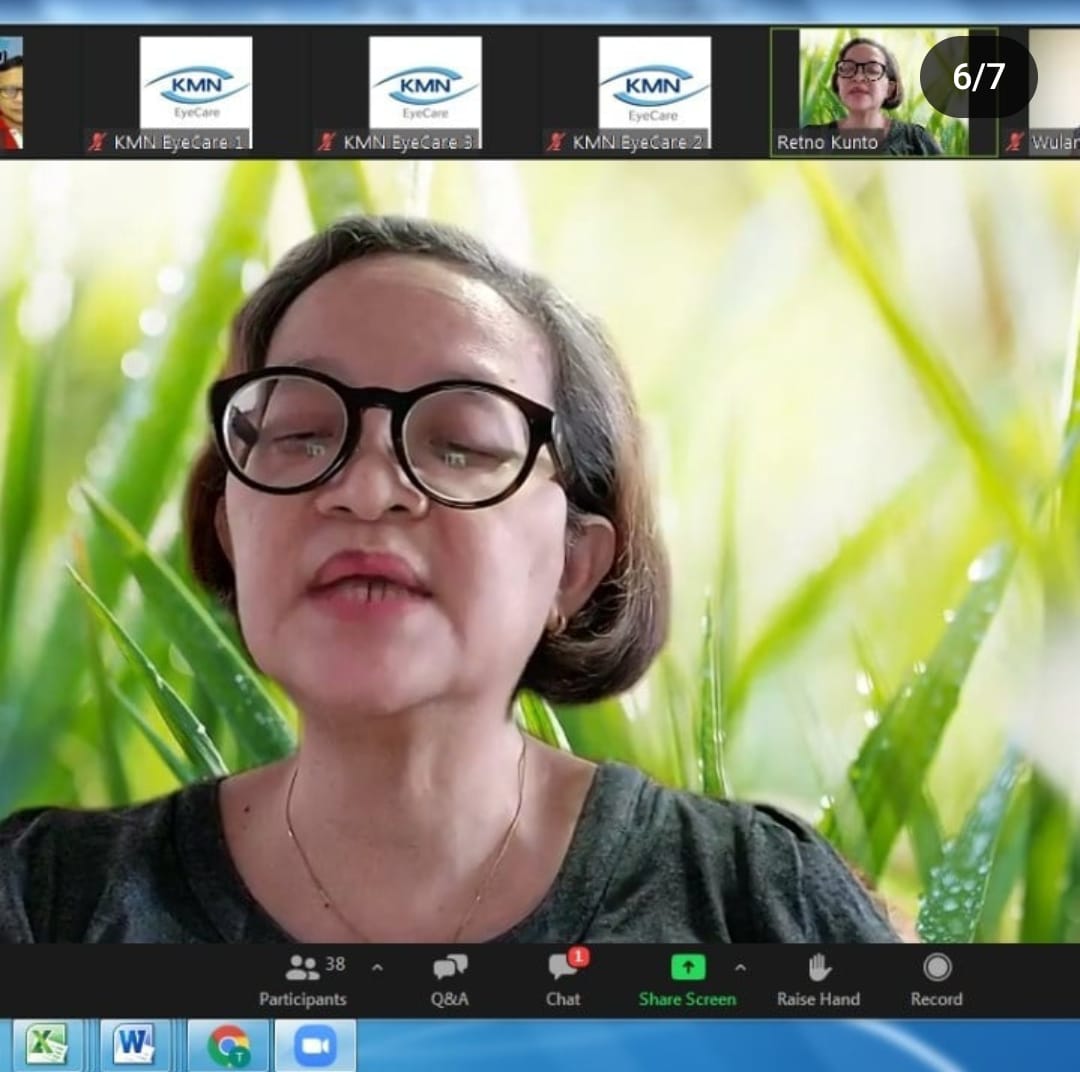Switch to Google Chrome in taskbar
Screen dimensions: 1080x1072
(x=228, y=1046)
